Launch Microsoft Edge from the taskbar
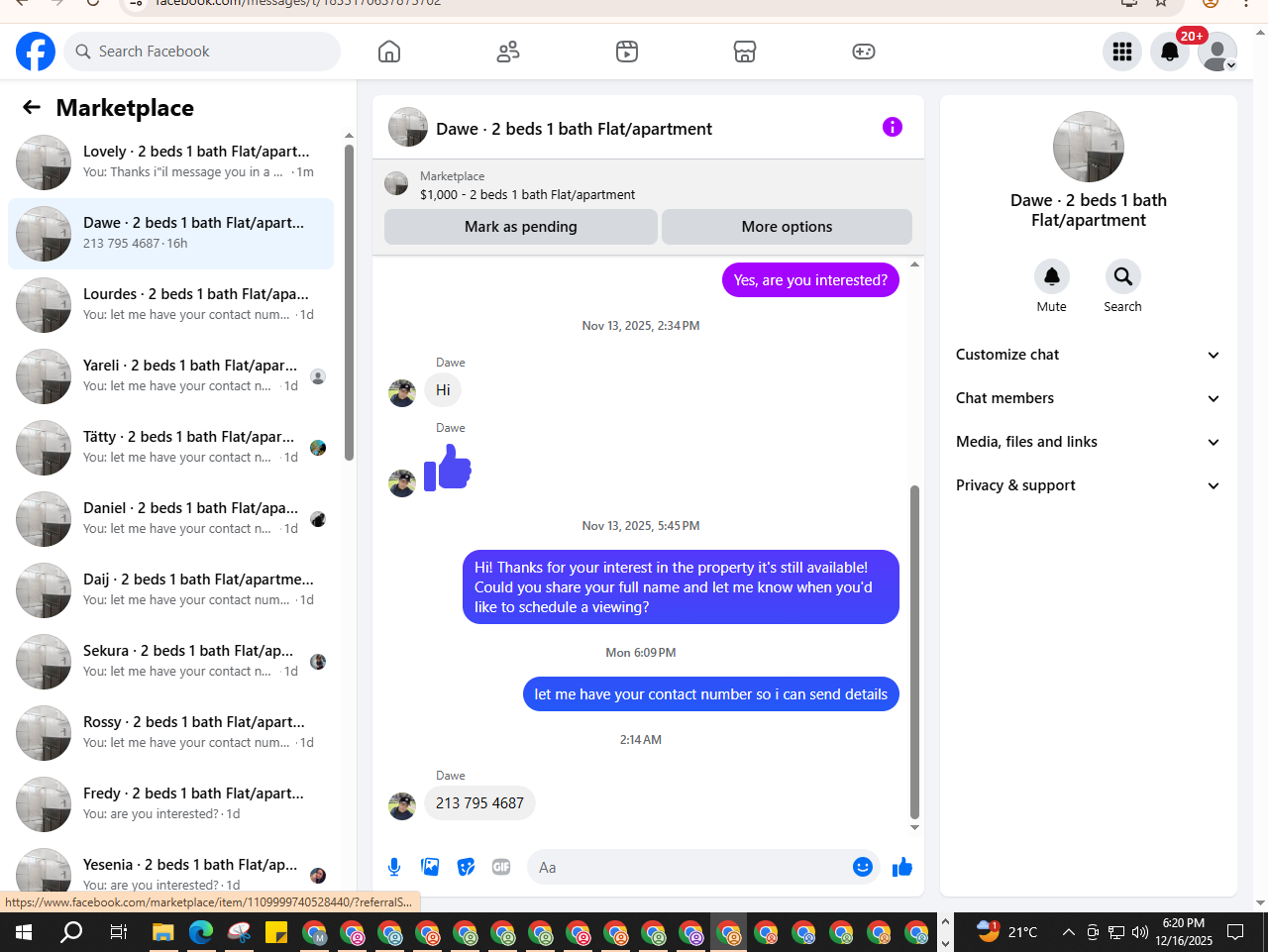The image size is (1268, 952). (x=201, y=932)
